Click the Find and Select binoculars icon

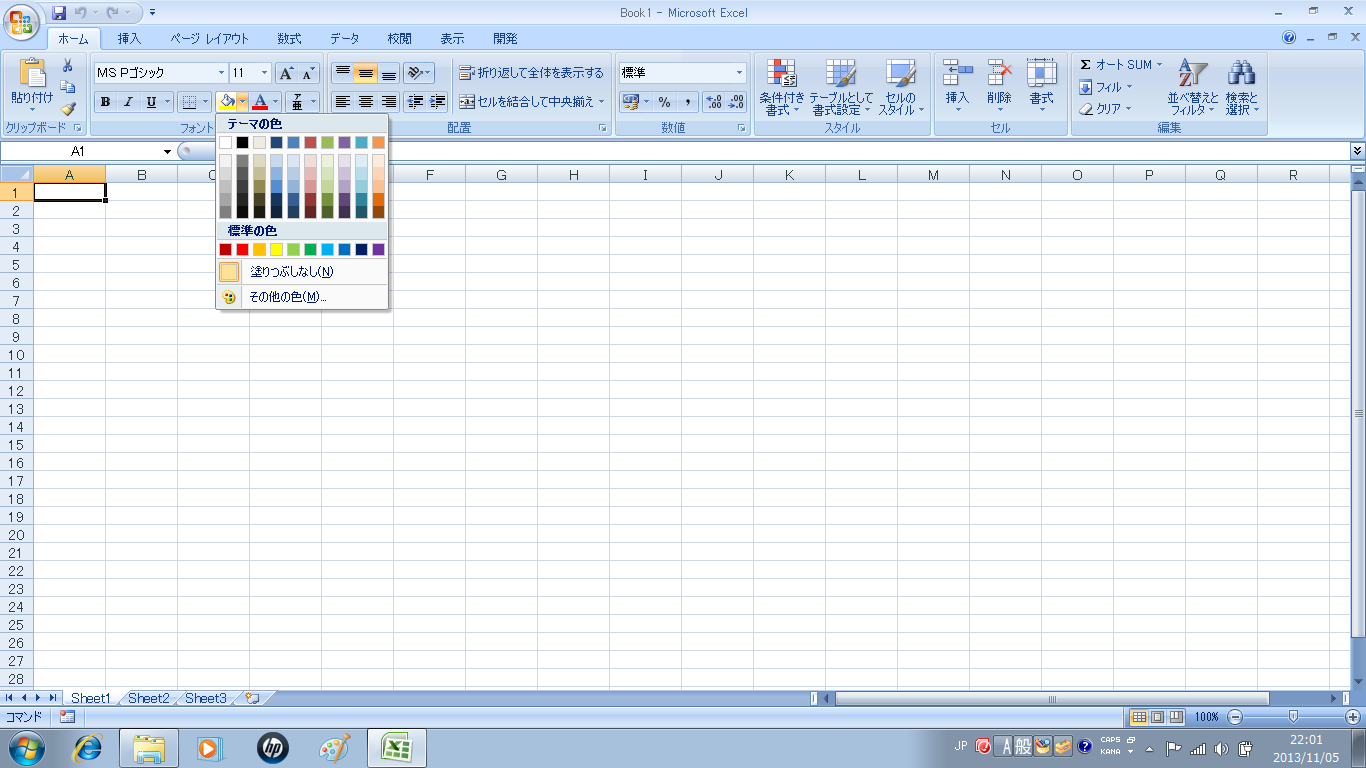click(x=1242, y=86)
